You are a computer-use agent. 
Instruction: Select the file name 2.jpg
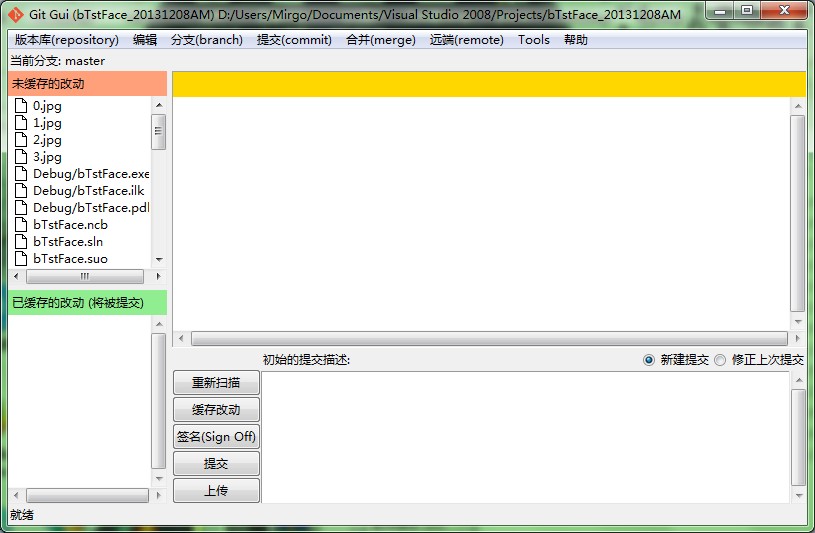click(x=47, y=140)
